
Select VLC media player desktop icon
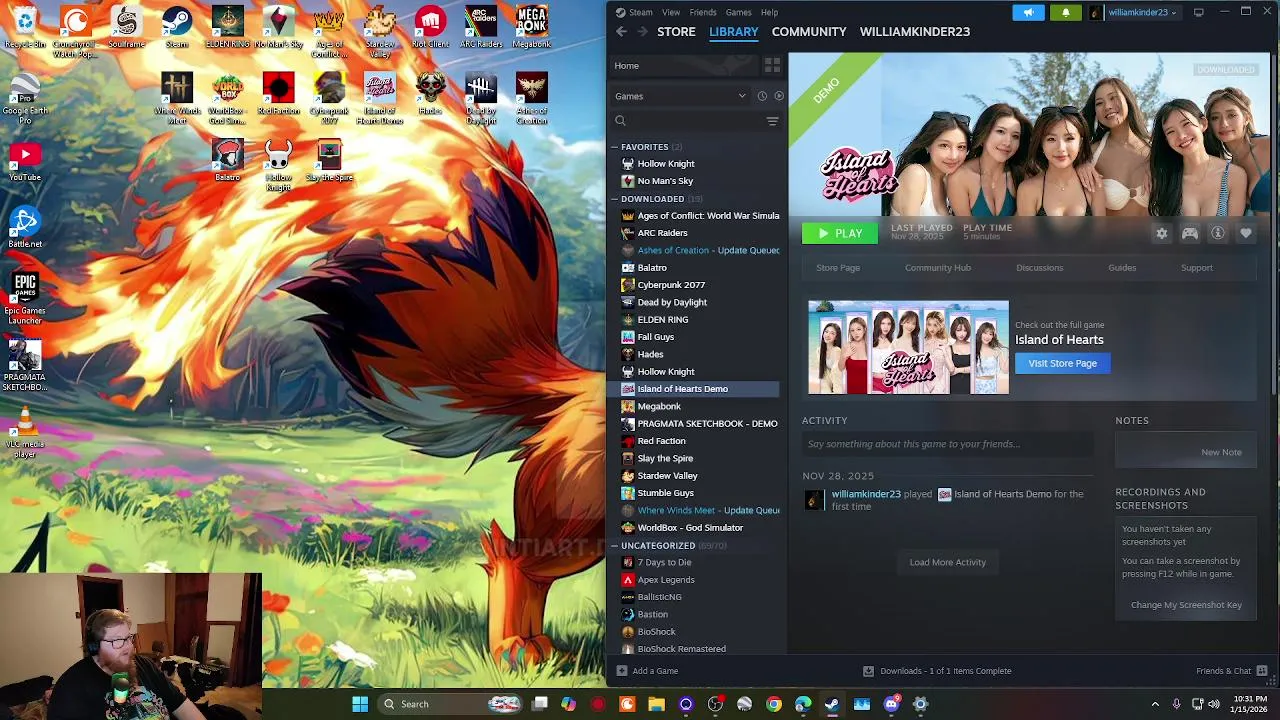(x=25, y=432)
